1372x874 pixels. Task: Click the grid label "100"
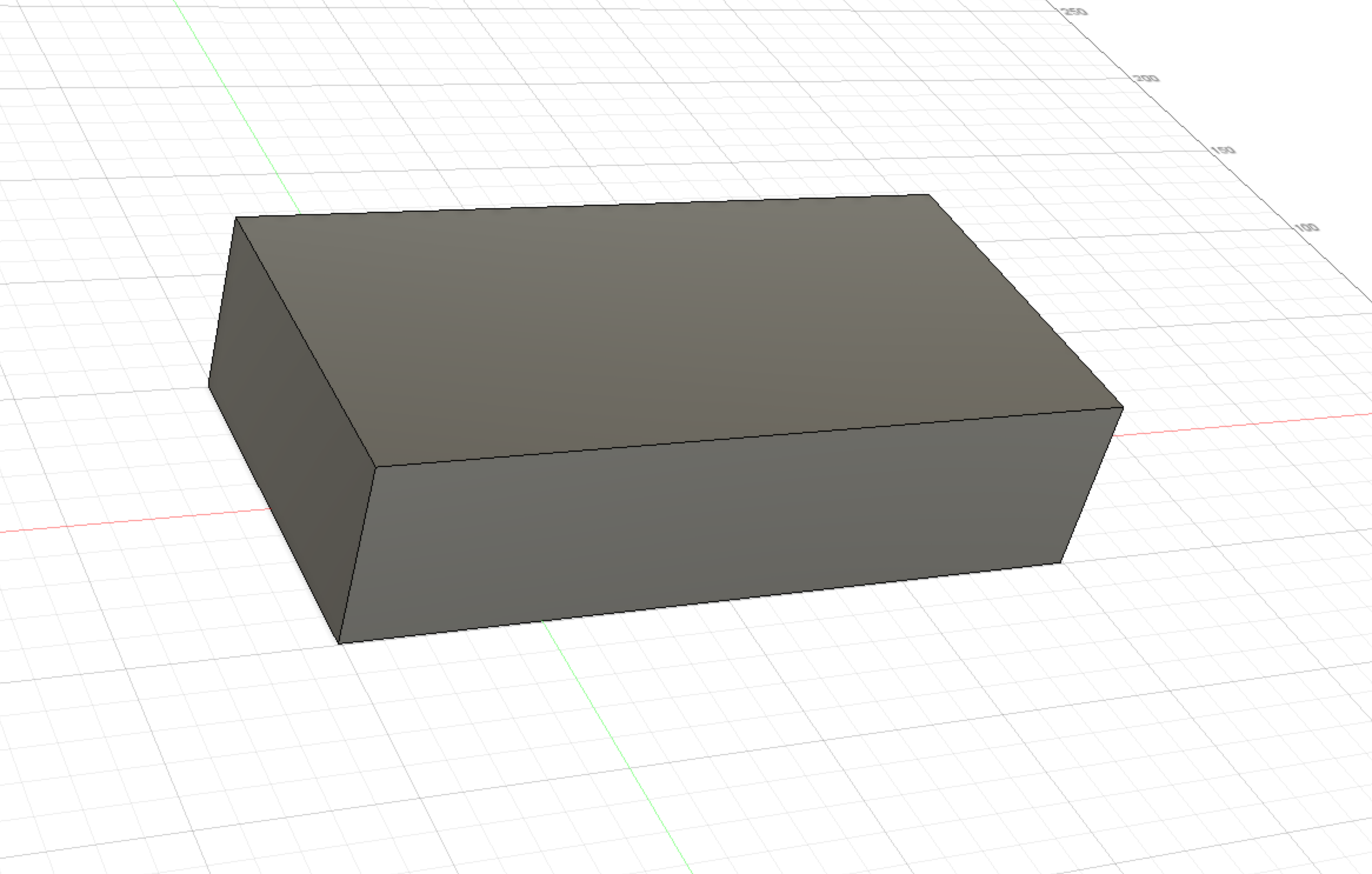tap(1307, 227)
